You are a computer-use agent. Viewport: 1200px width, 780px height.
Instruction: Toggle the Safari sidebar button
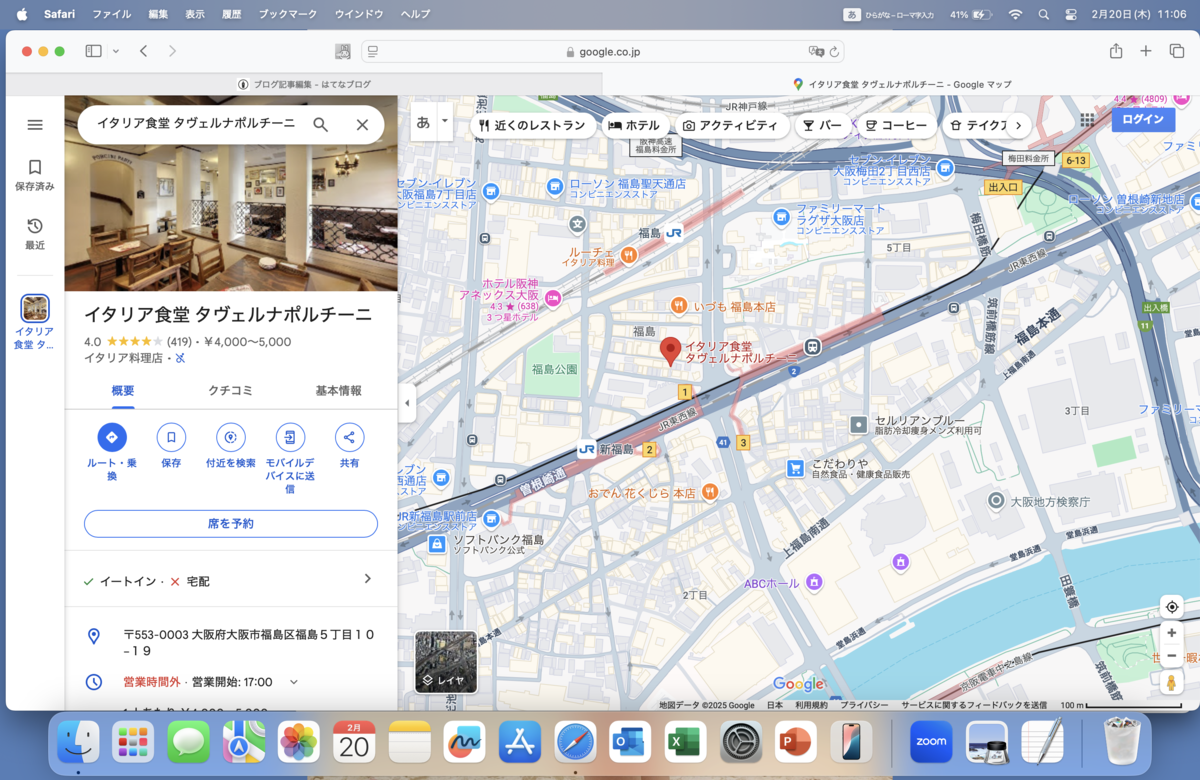point(93,51)
